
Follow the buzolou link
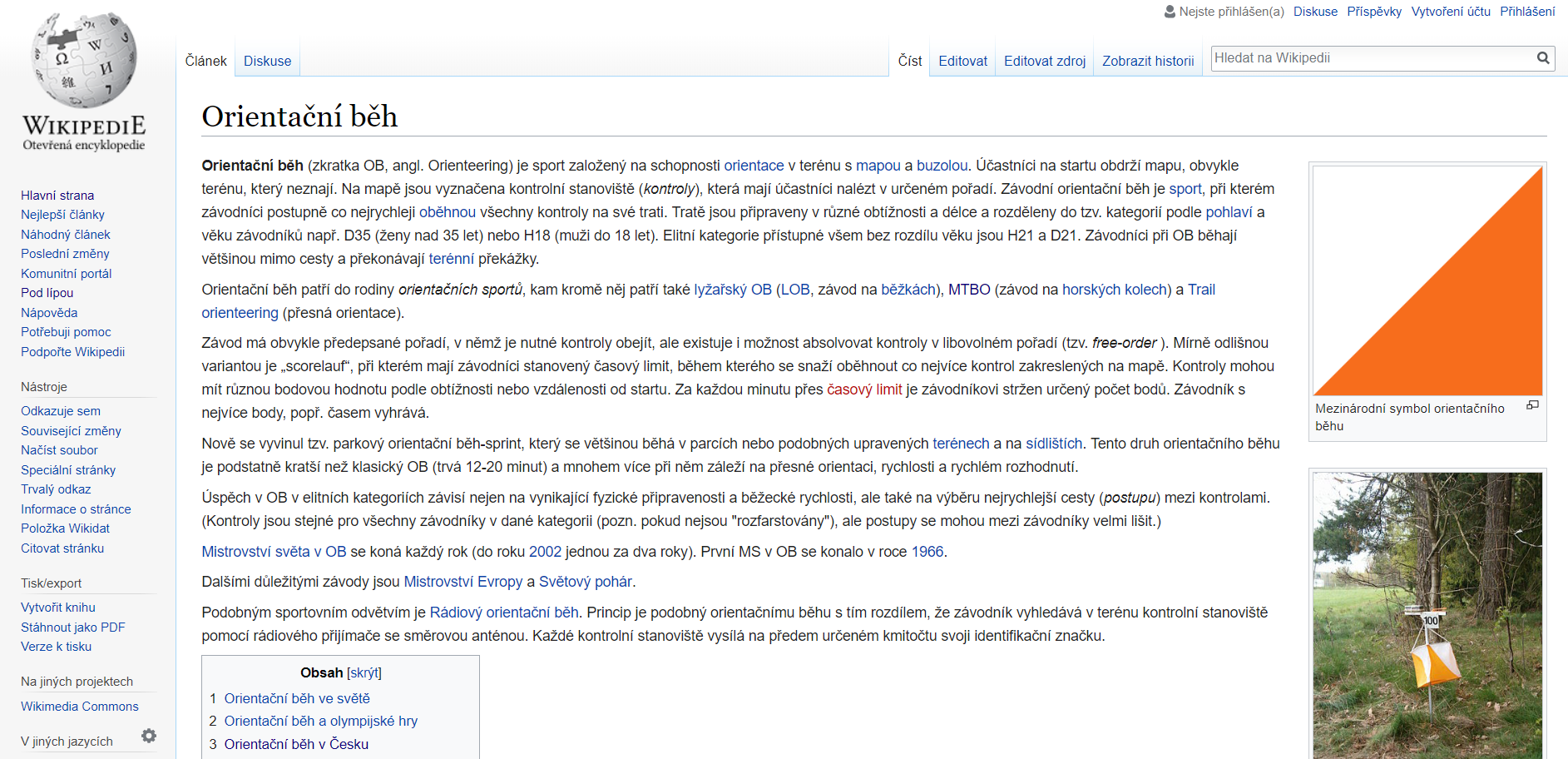(x=942, y=166)
